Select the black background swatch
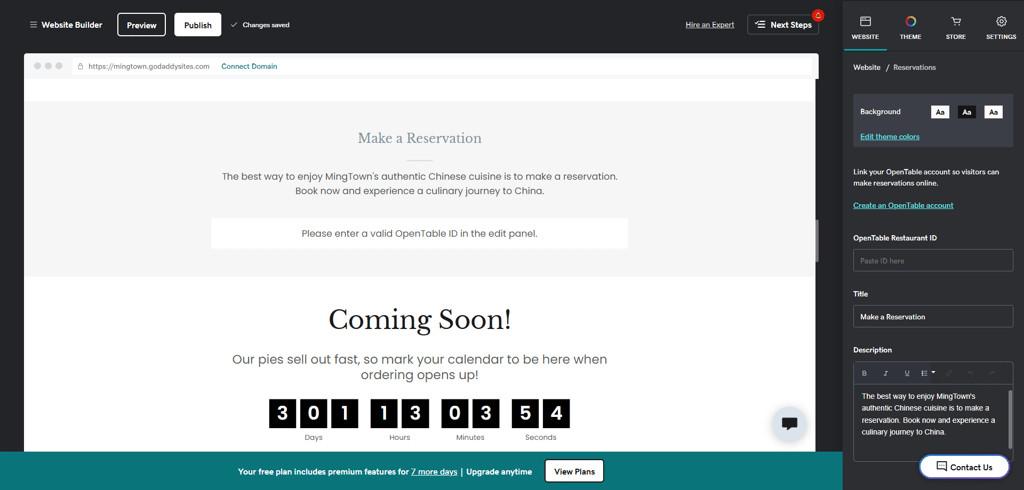1024x490 pixels. pyautogui.click(x=967, y=112)
